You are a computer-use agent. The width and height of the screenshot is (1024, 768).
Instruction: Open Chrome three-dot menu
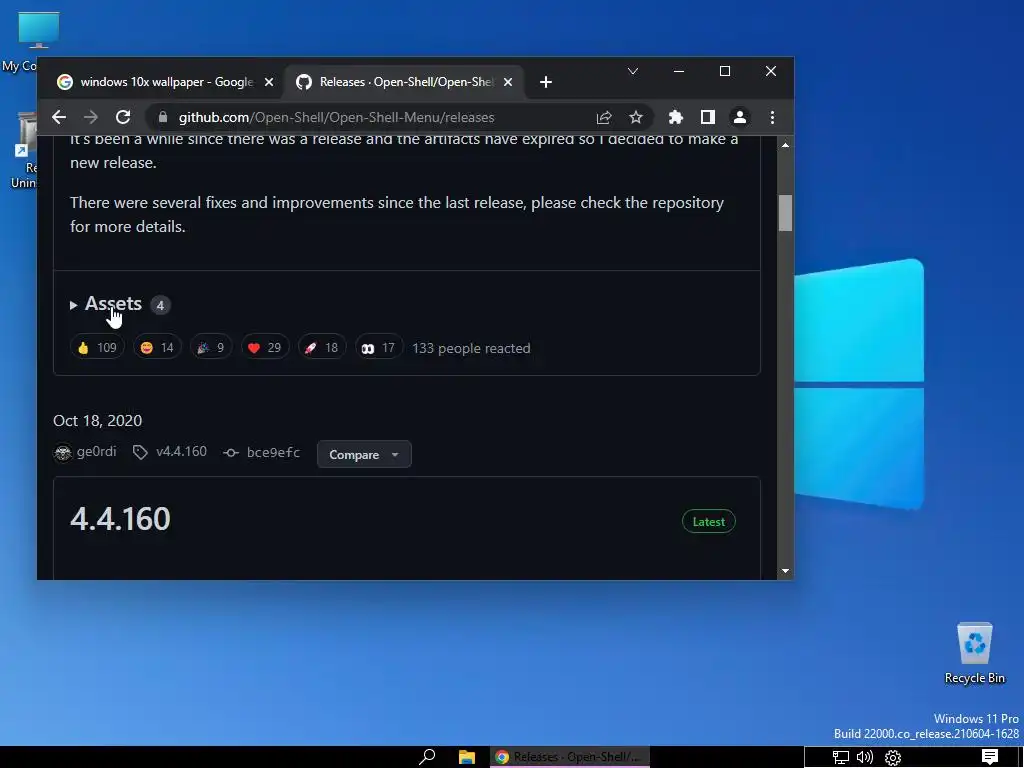tap(772, 118)
